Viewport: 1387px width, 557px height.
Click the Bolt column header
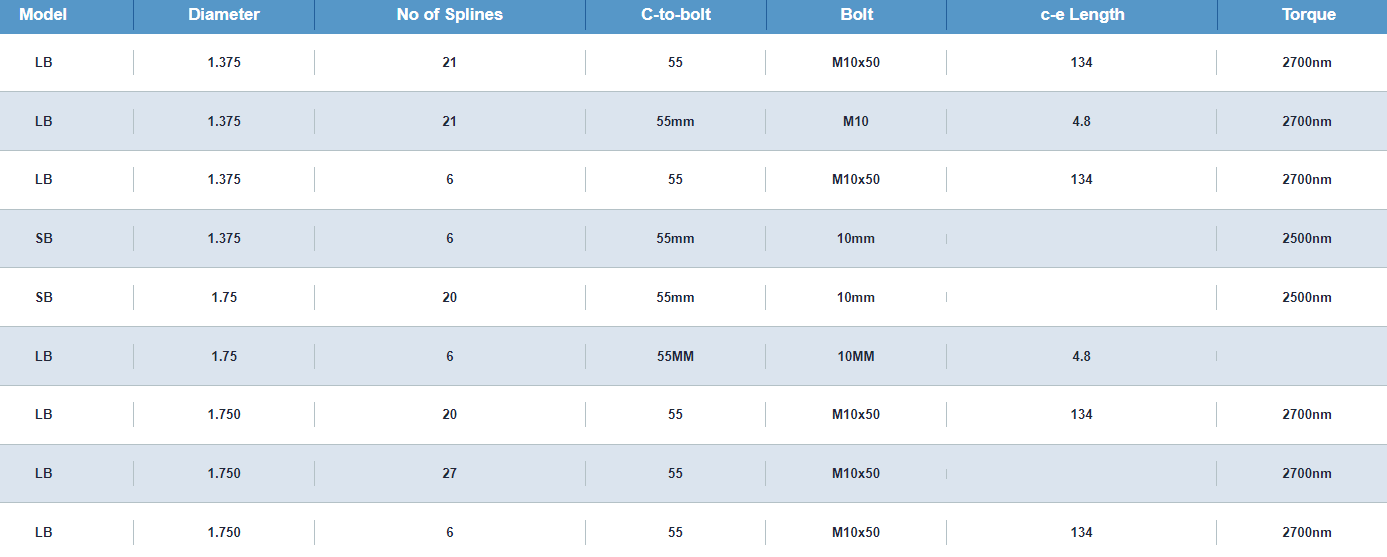(856, 15)
